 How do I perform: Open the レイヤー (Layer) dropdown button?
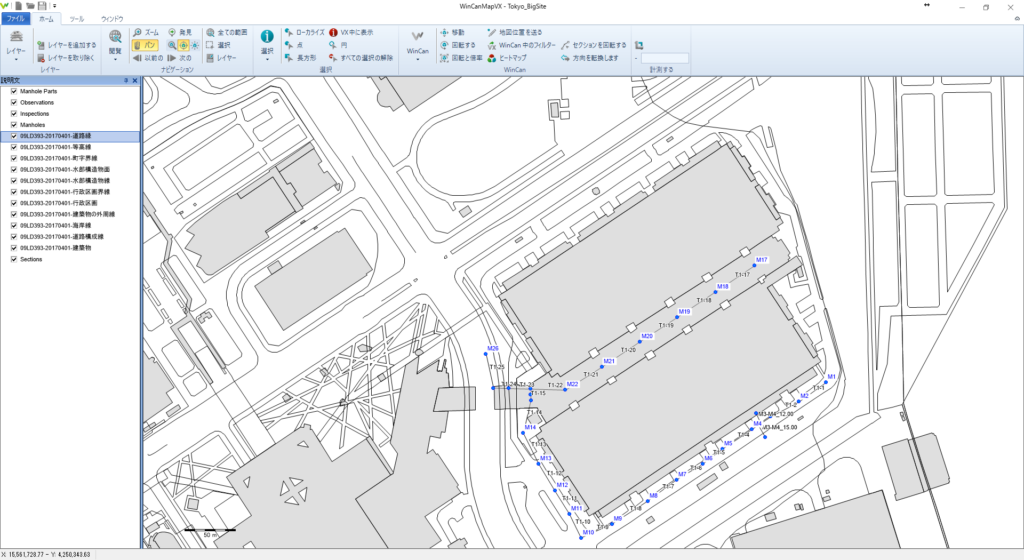[x=16, y=45]
